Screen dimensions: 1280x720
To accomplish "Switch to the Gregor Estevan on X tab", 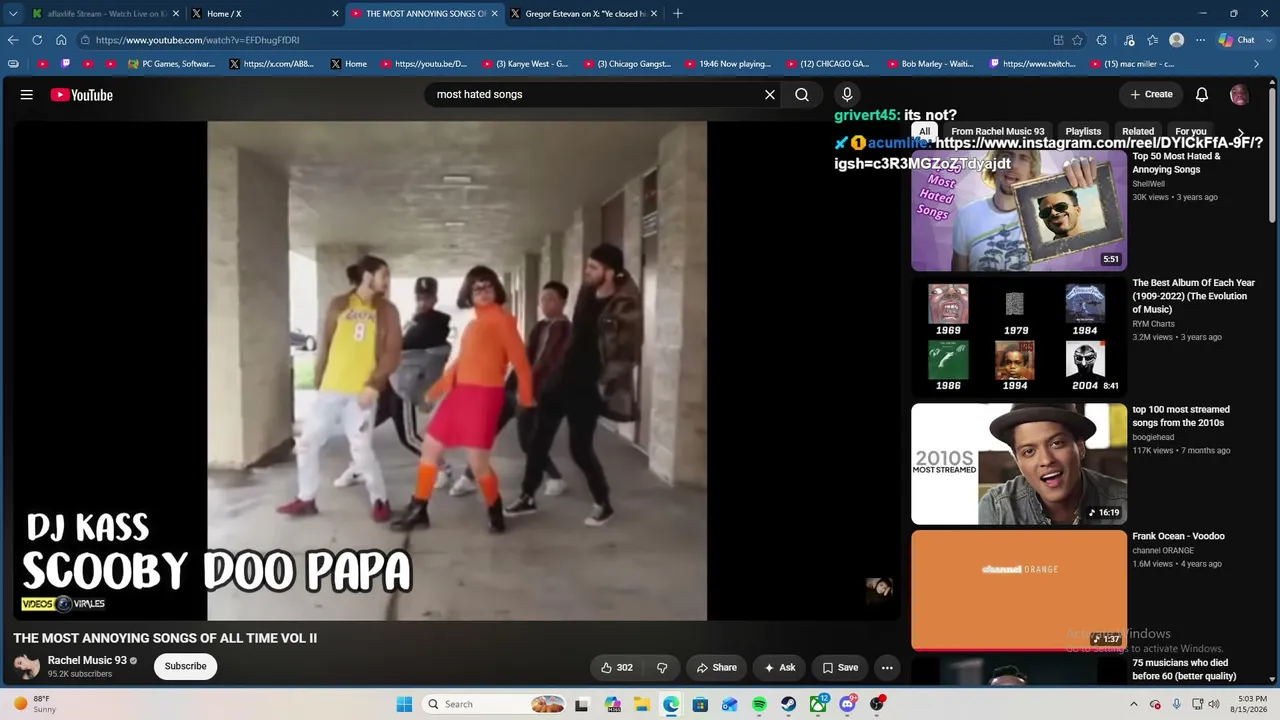I will [583, 14].
